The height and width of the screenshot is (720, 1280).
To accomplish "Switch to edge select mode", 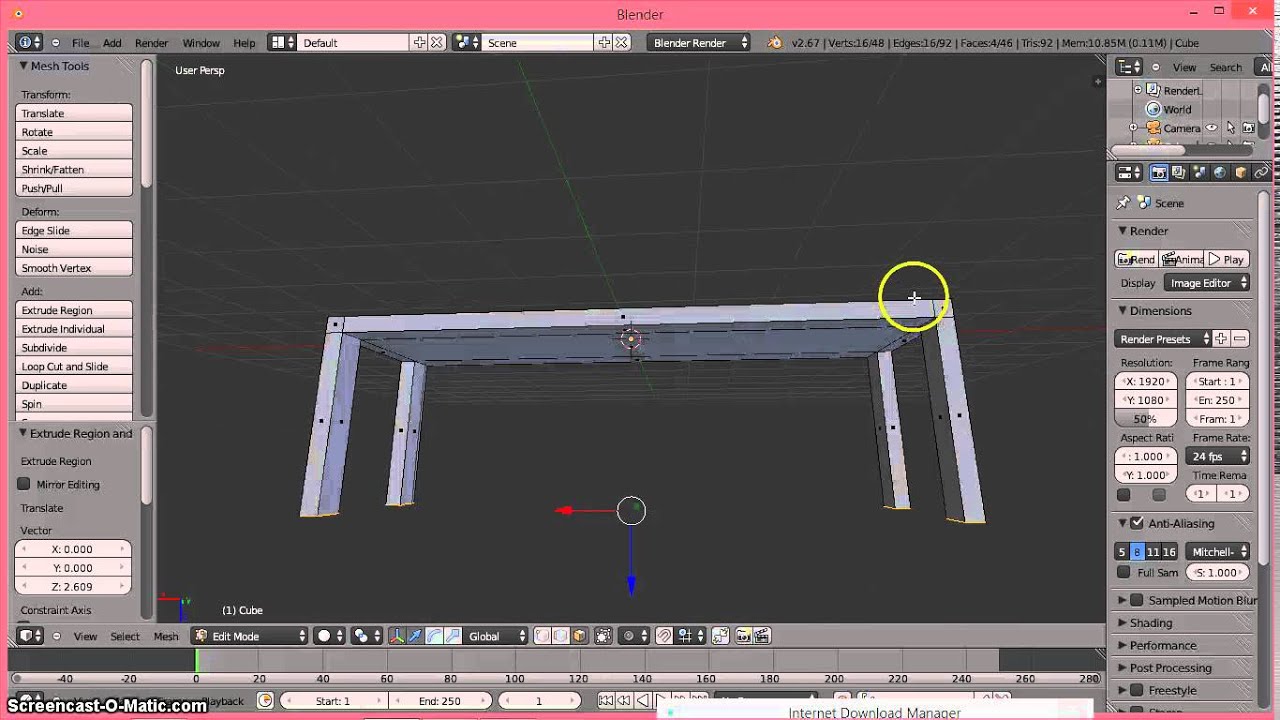I will tap(560, 636).
